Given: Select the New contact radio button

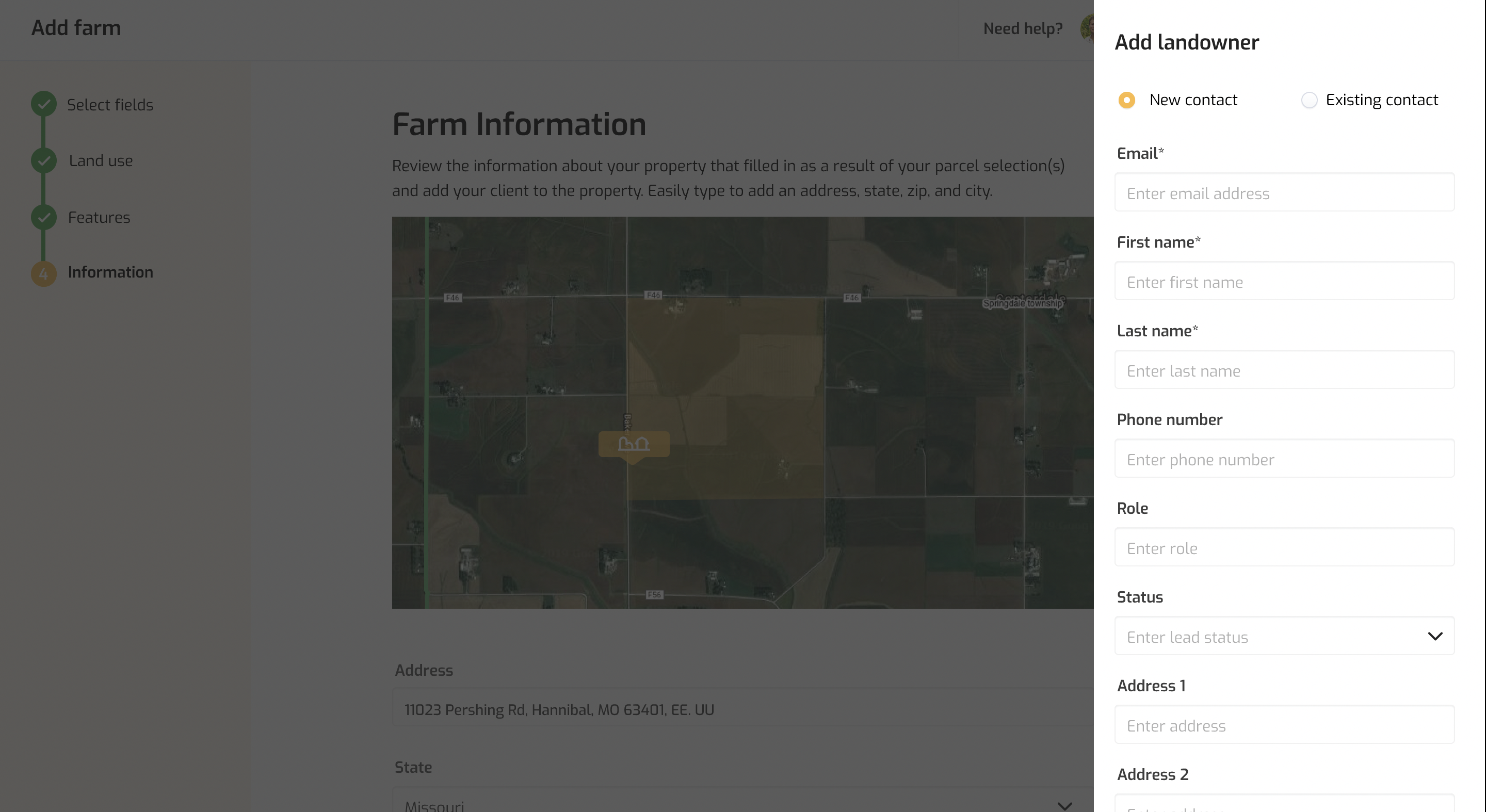Looking at the screenshot, I should click(1126, 101).
